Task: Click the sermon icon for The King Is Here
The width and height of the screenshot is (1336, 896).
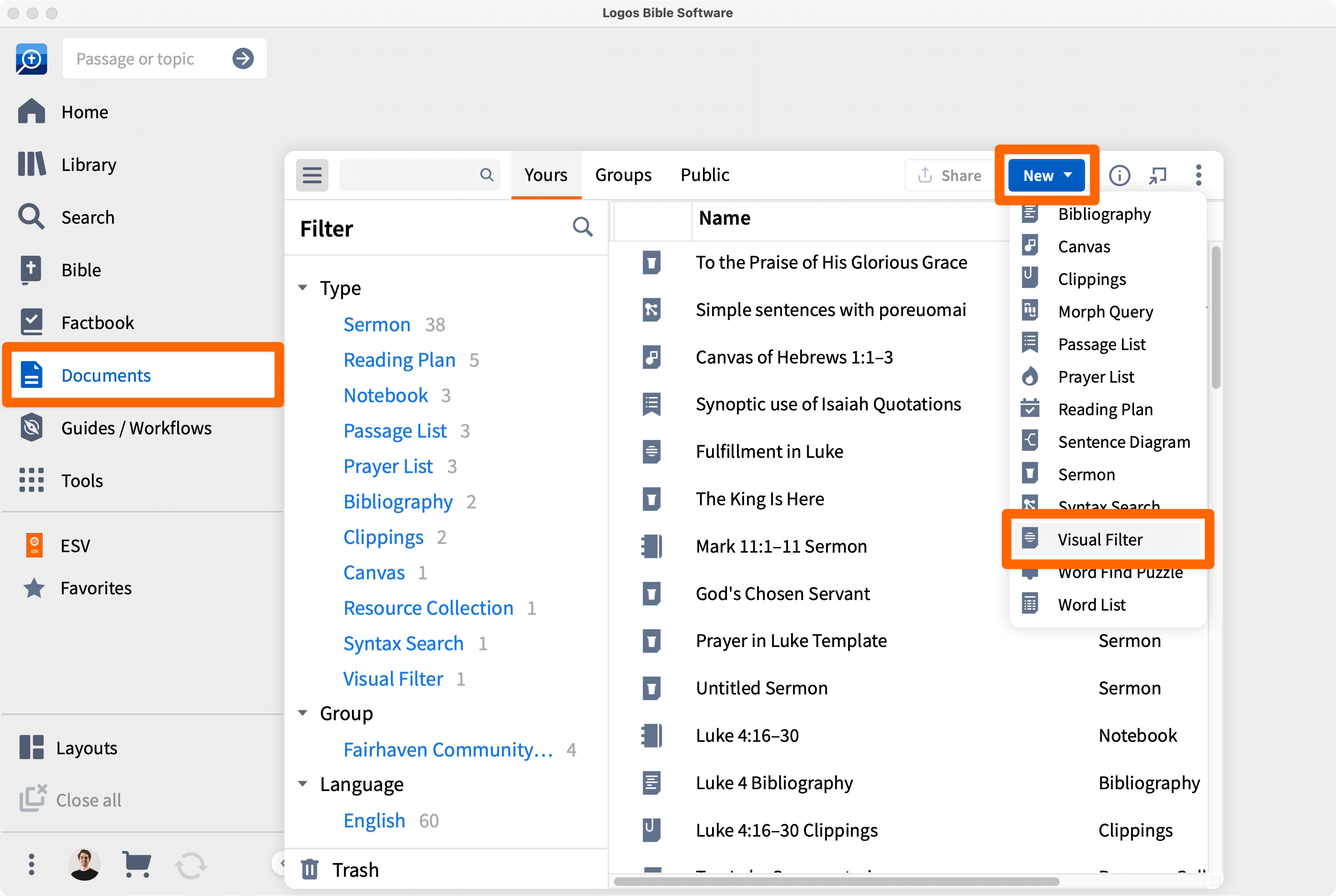Action: (651, 499)
